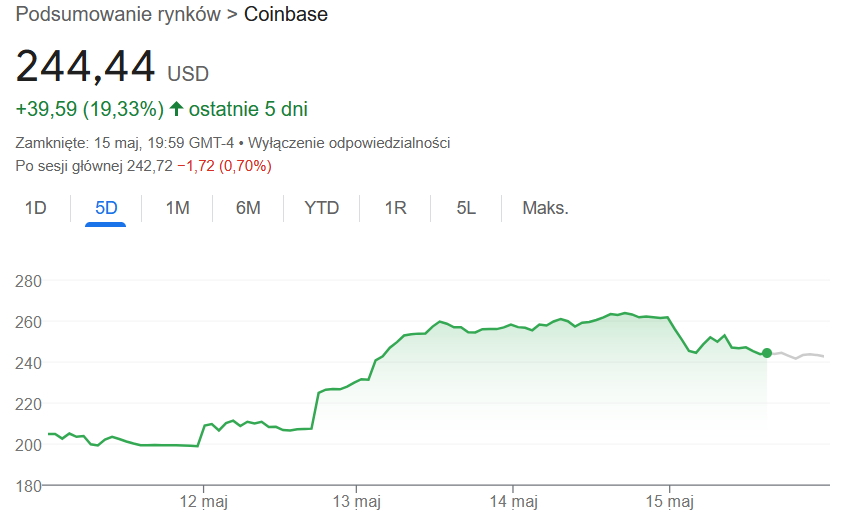The height and width of the screenshot is (523, 850).
Task: Show the 1R yearly chart
Action: (x=395, y=208)
